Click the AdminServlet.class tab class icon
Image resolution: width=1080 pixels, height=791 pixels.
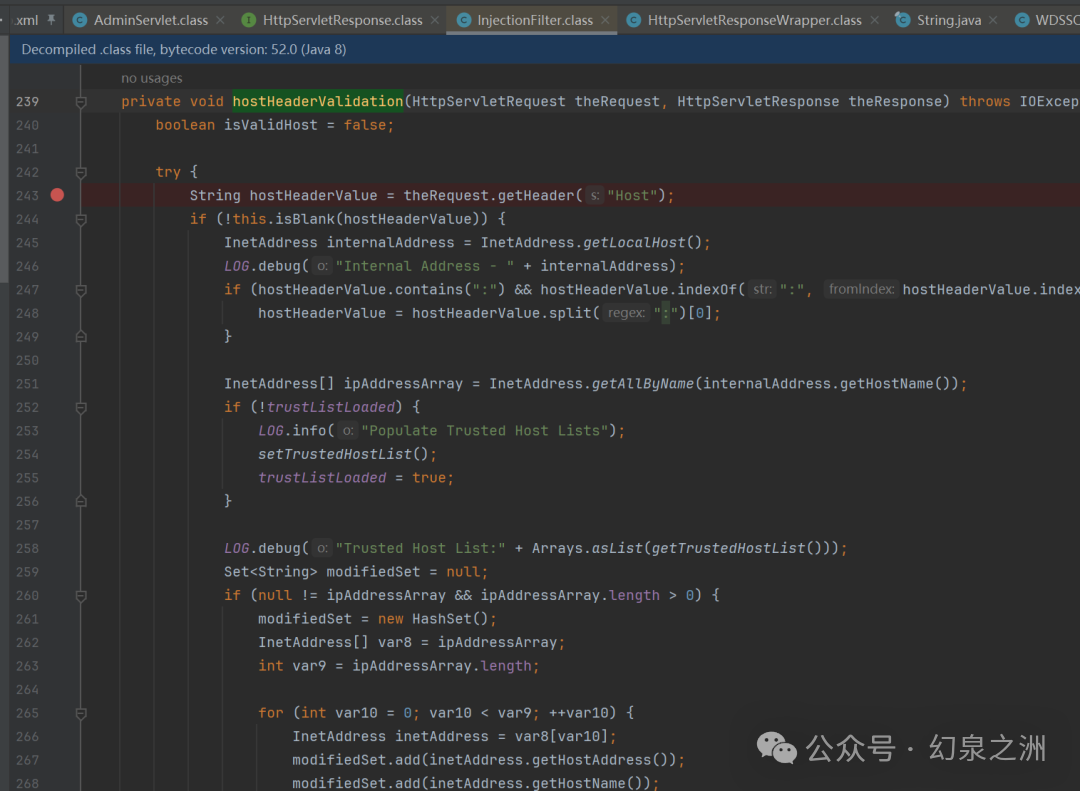tap(80, 20)
